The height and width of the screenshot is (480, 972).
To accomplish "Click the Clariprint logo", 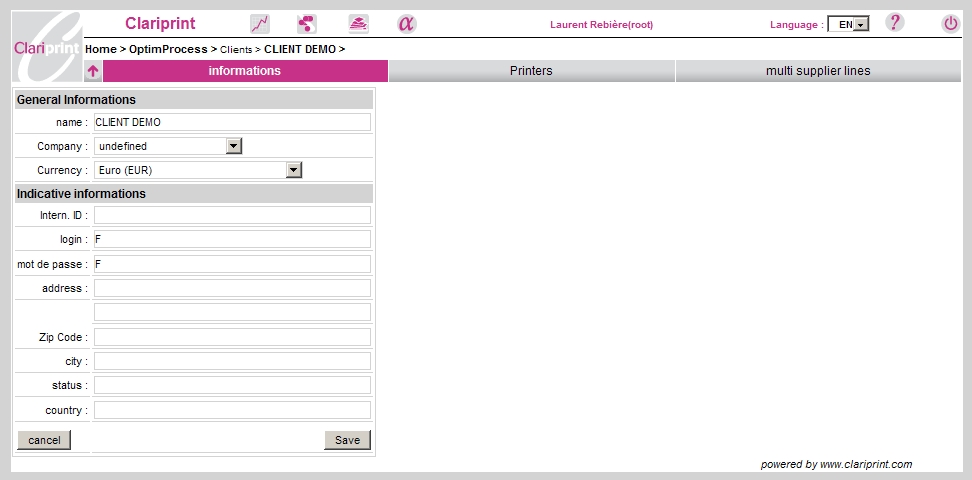I will [x=46, y=47].
